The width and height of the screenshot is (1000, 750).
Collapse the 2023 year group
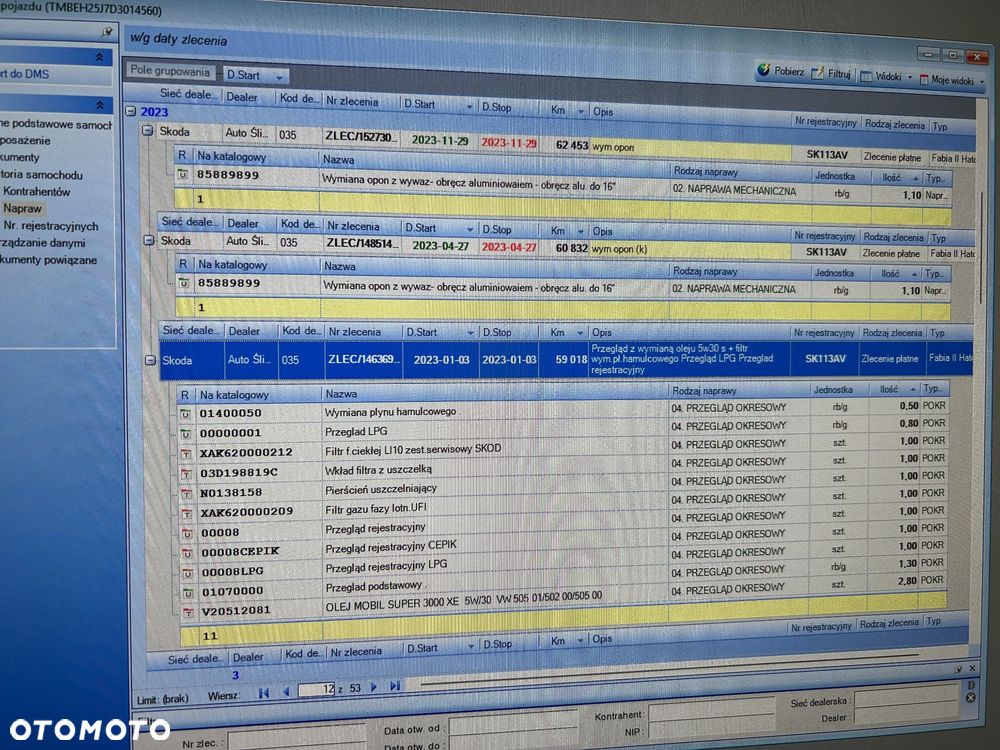tap(131, 111)
